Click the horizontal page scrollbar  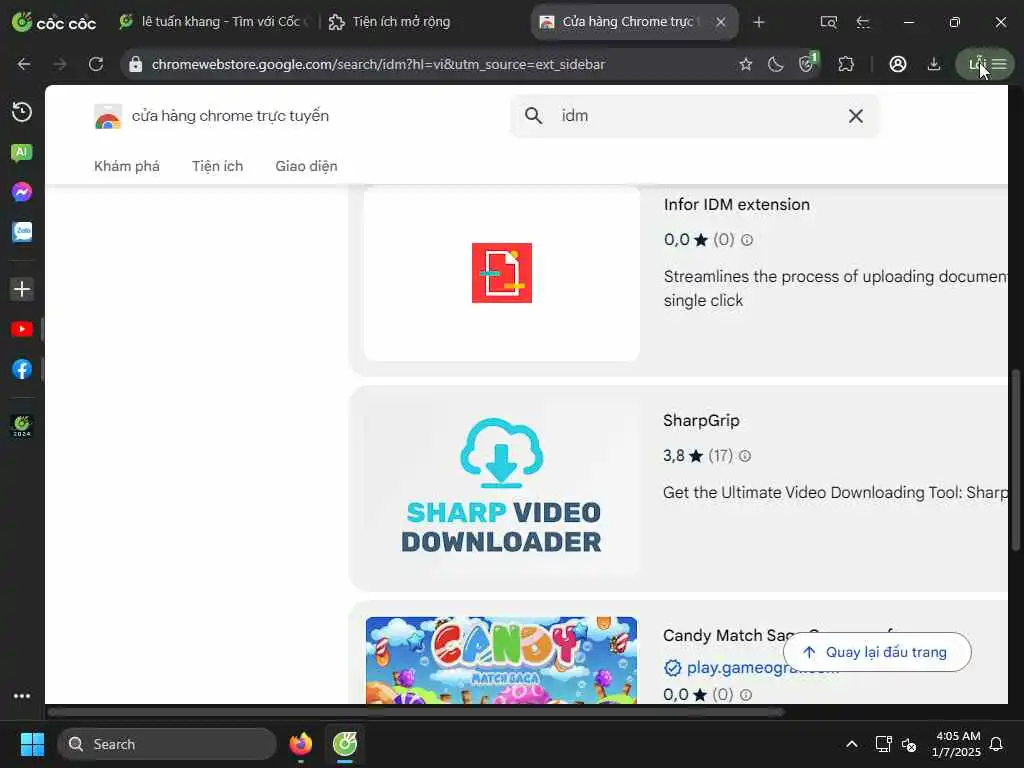click(x=416, y=712)
